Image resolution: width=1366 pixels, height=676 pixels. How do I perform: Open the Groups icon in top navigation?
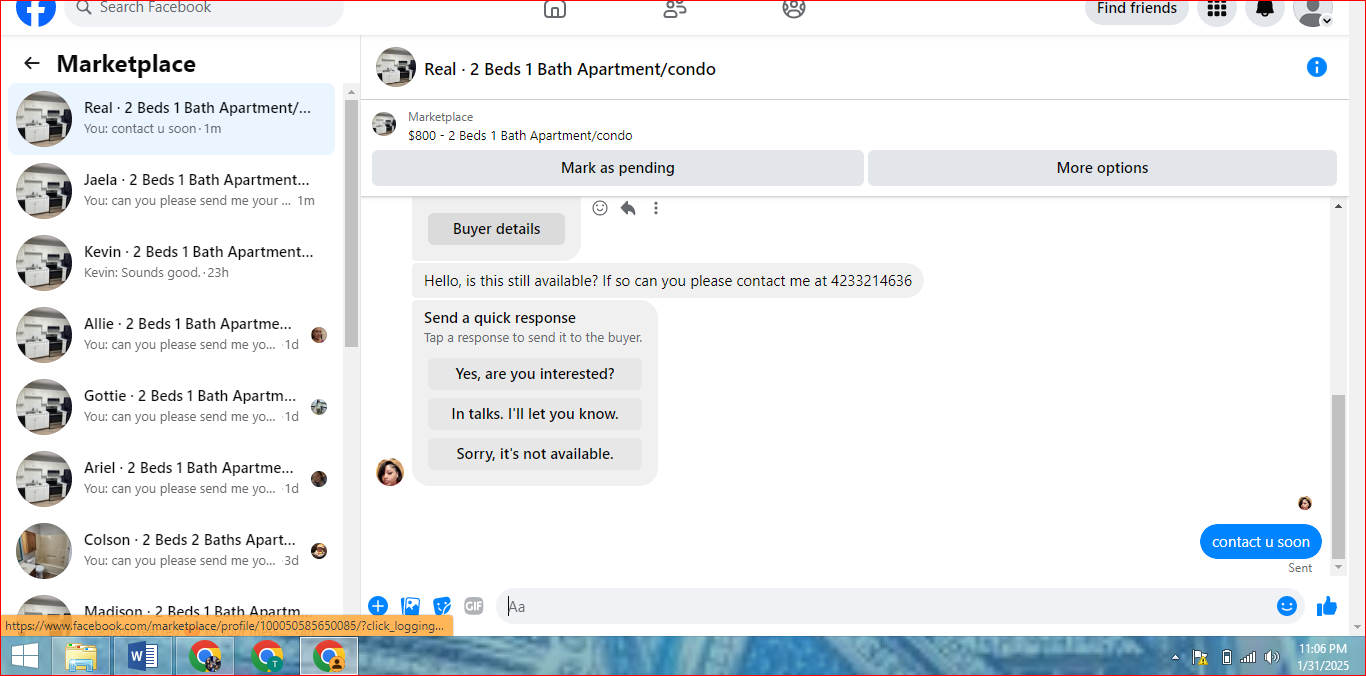point(794,9)
